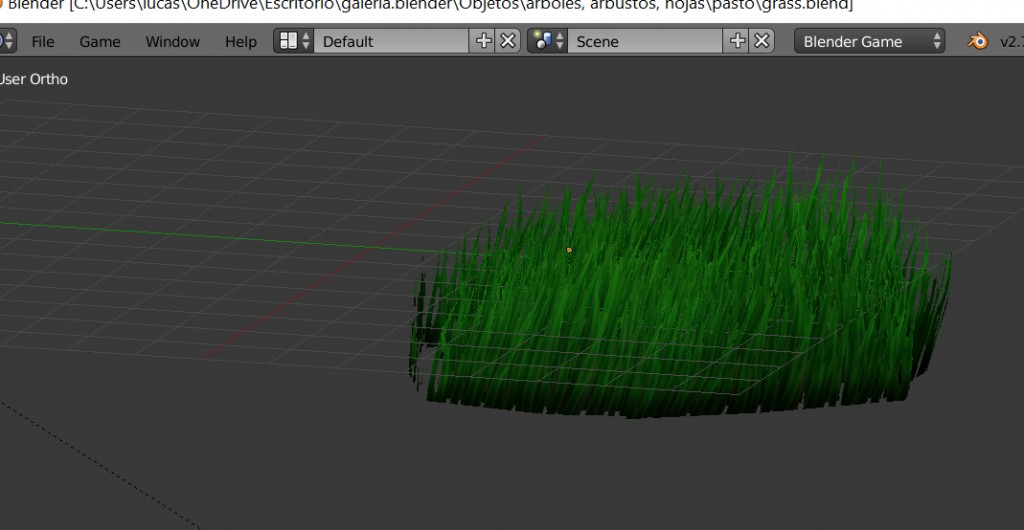The width and height of the screenshot is (1024, 530).
Task: Click the Scene name field
Action: [644, 42]
